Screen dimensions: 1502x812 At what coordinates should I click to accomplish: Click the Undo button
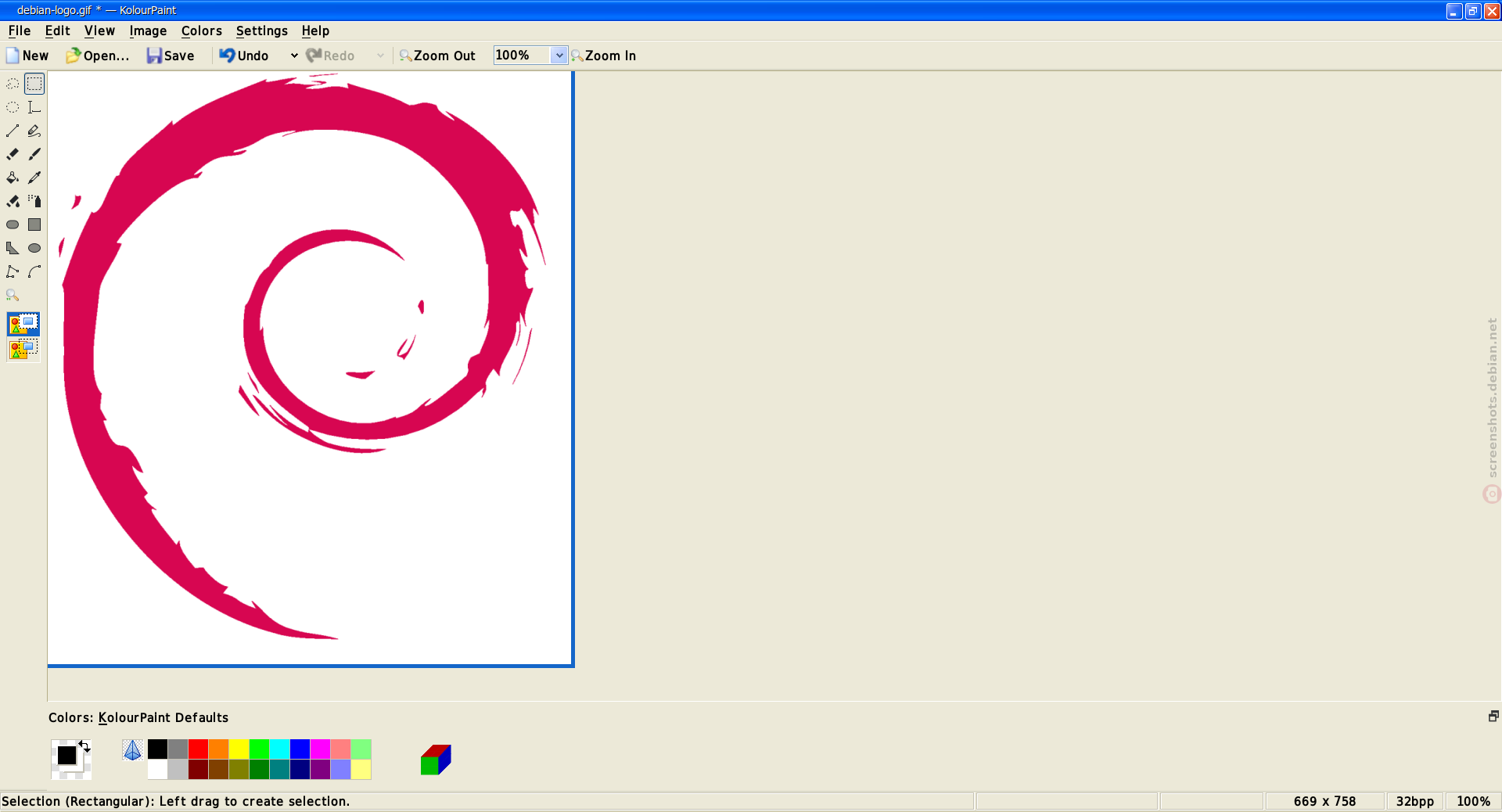pos(244,56)
